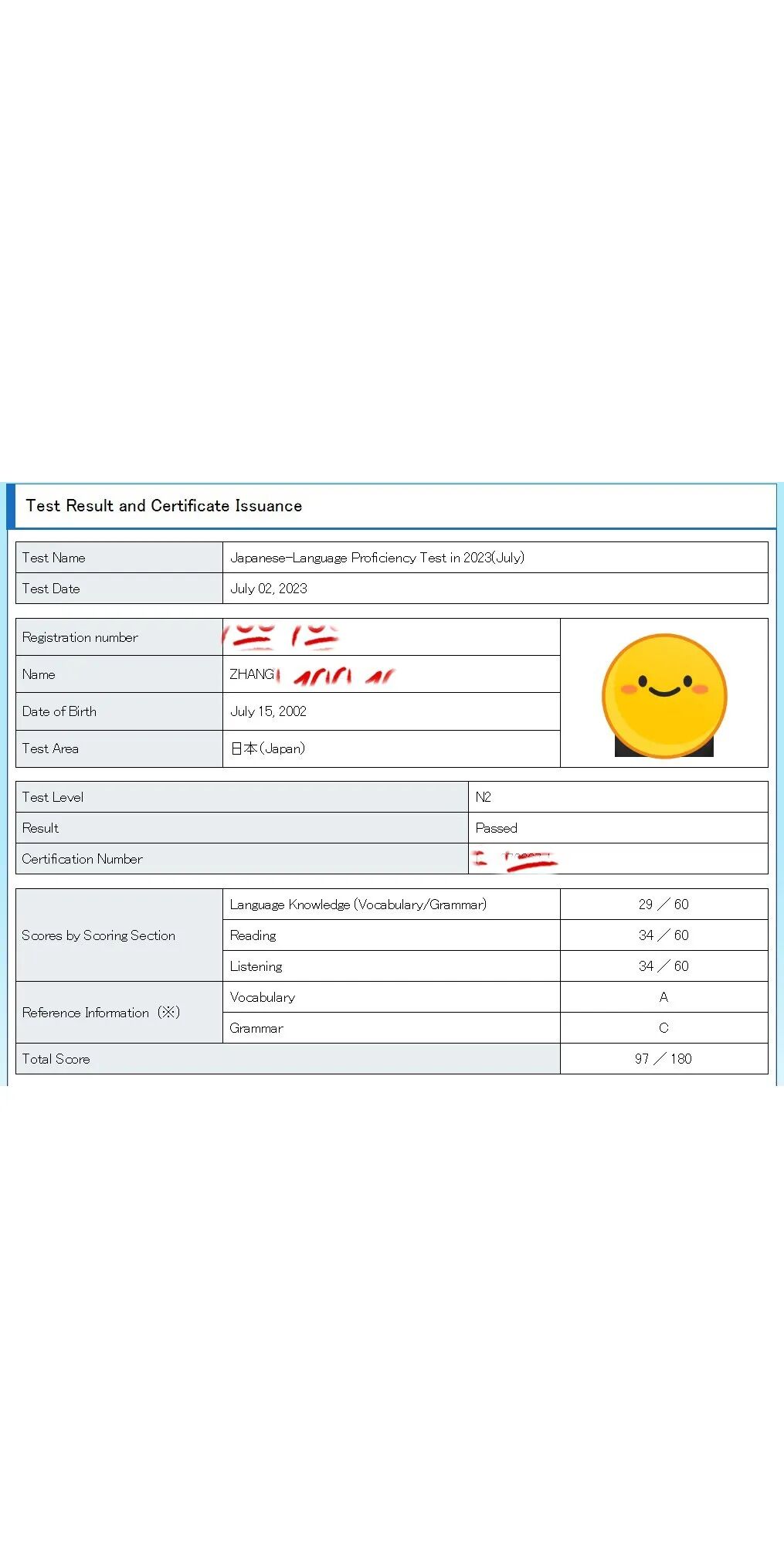
Task: Click the 'July 15, 2002' birth date
Action: click(x=268, y=711)
